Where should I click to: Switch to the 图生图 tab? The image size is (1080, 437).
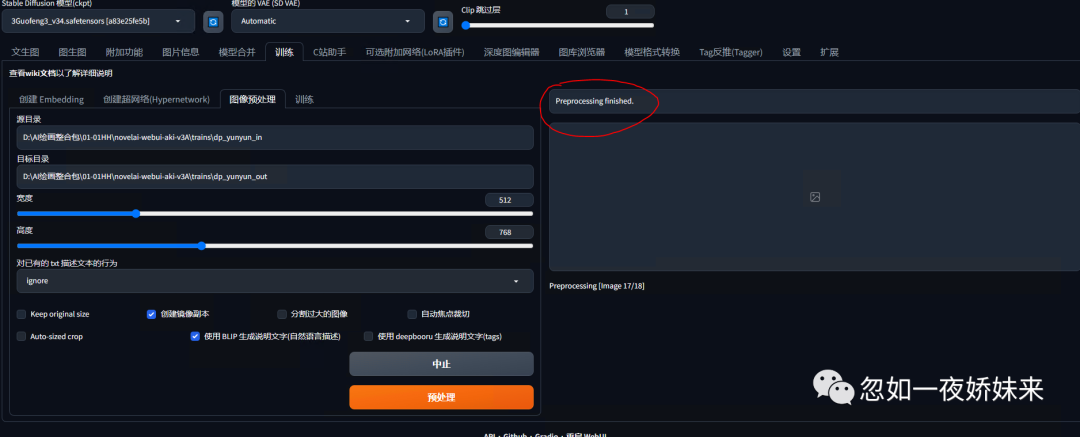[x=72, y=52]
